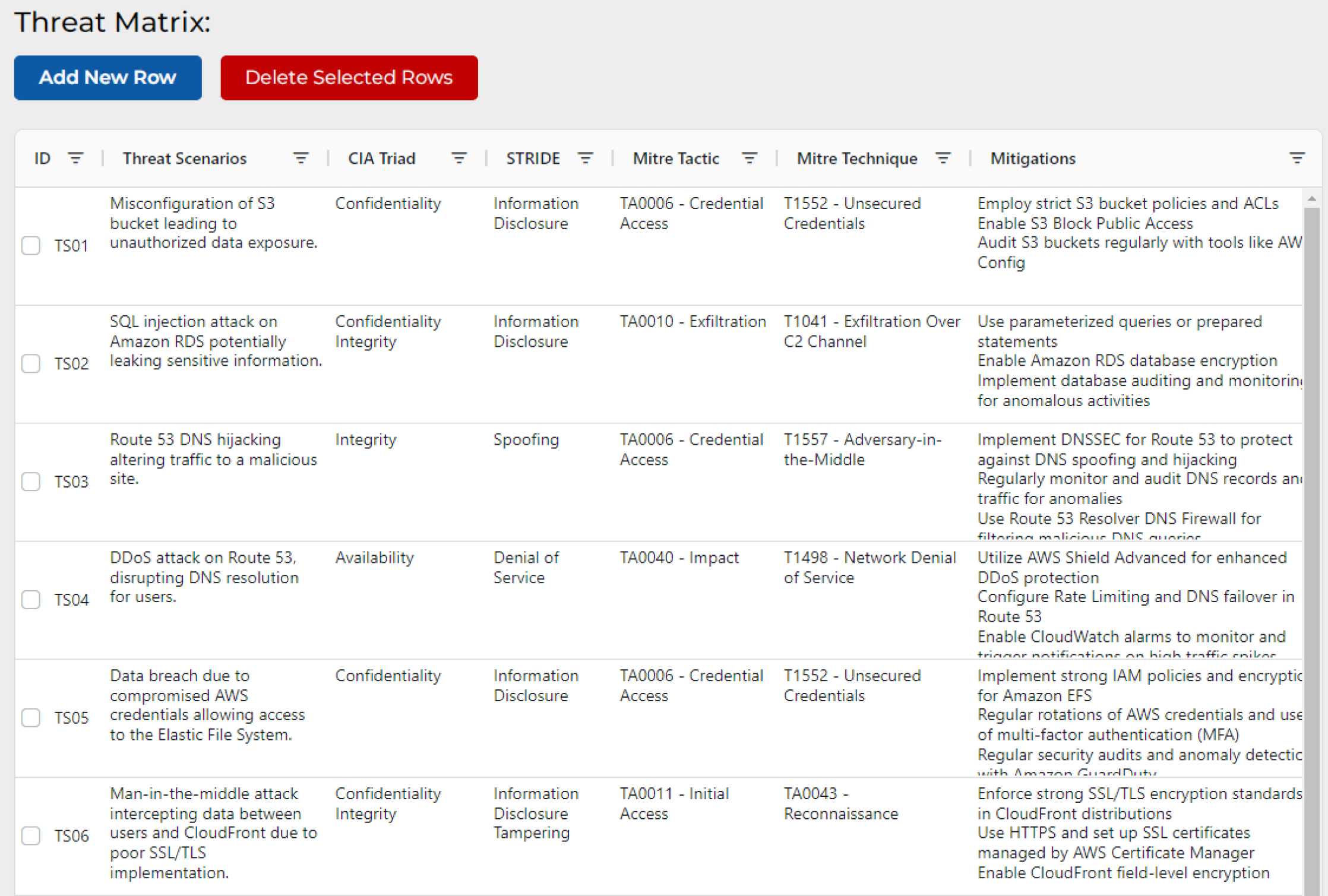Toggle the TS06 row checkbox
This screenshot has width=1328, height=896.
pos(31,836)
